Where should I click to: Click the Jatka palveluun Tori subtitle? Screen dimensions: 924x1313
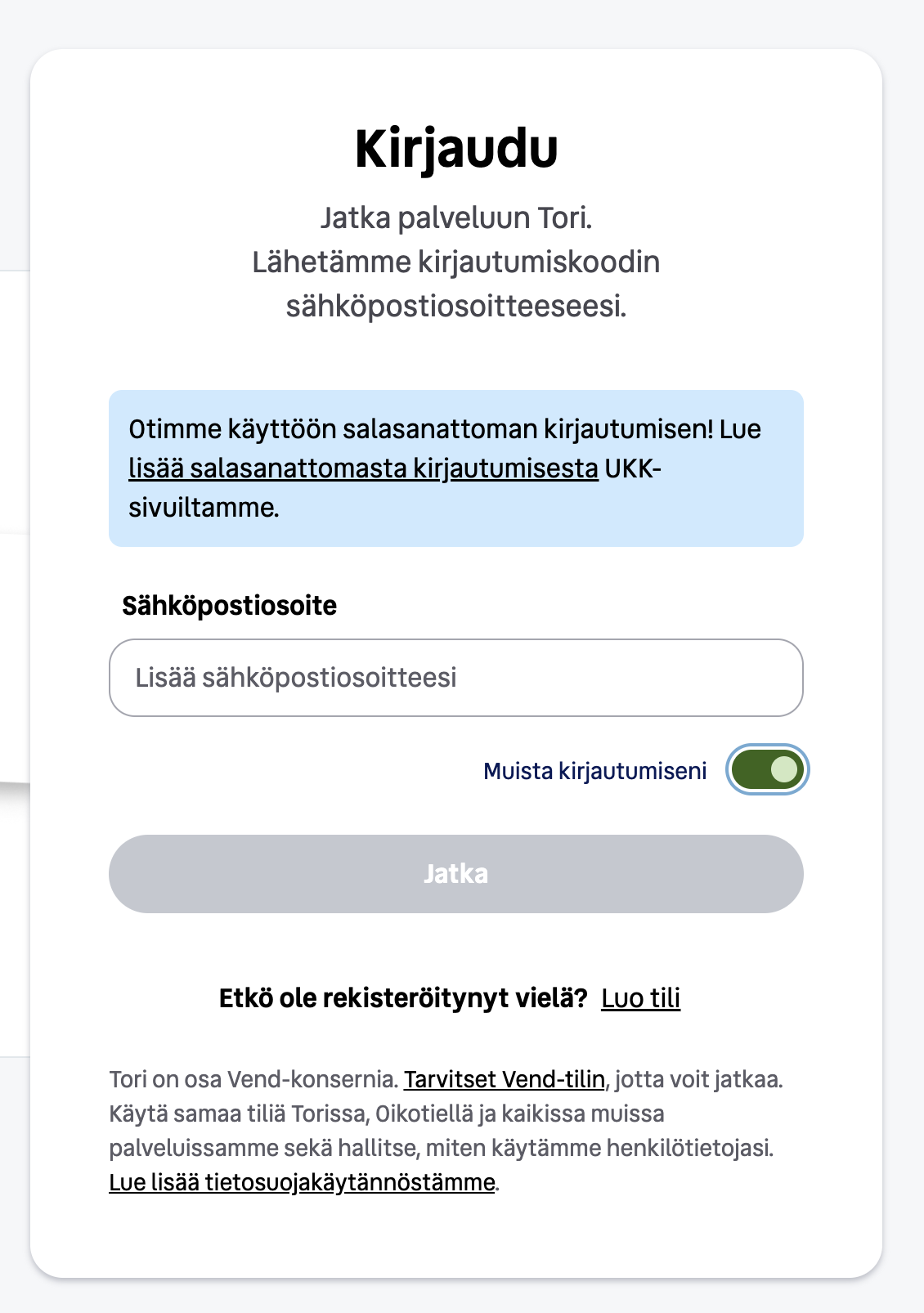(456, 218)
